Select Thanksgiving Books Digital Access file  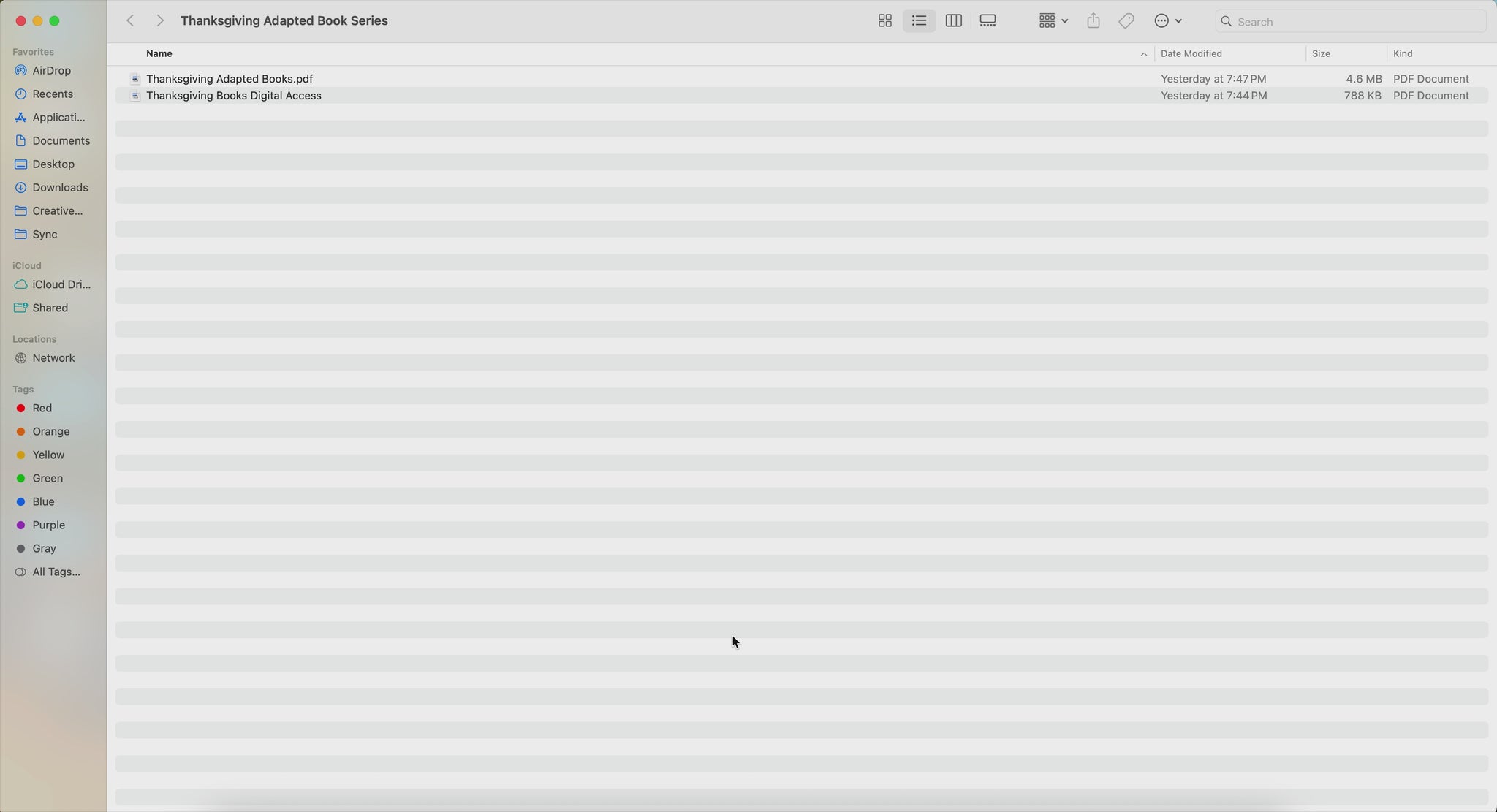pyautogui.click(x=234, y=96)
